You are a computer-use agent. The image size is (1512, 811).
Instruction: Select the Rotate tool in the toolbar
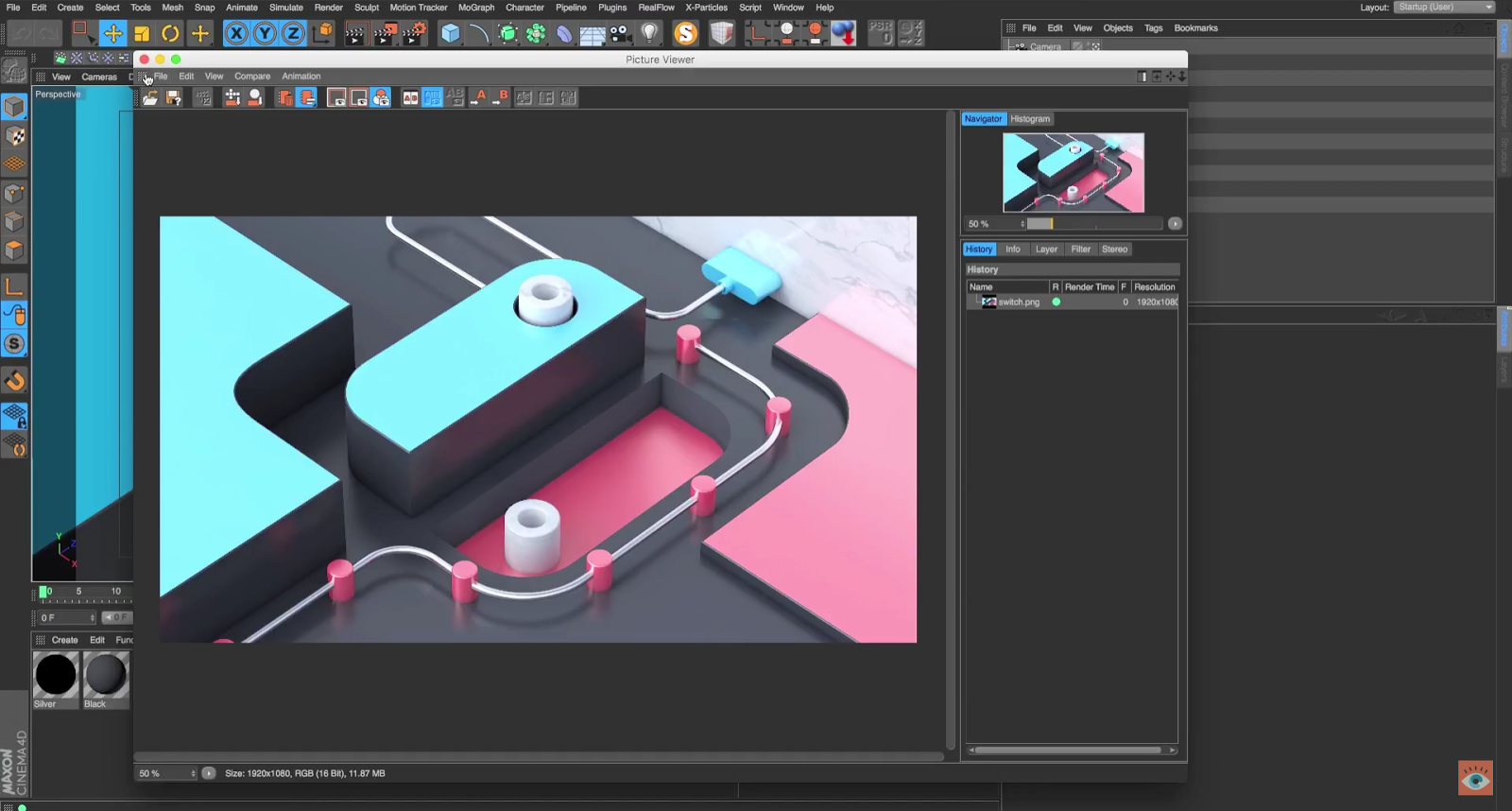(x=170, y=34)
